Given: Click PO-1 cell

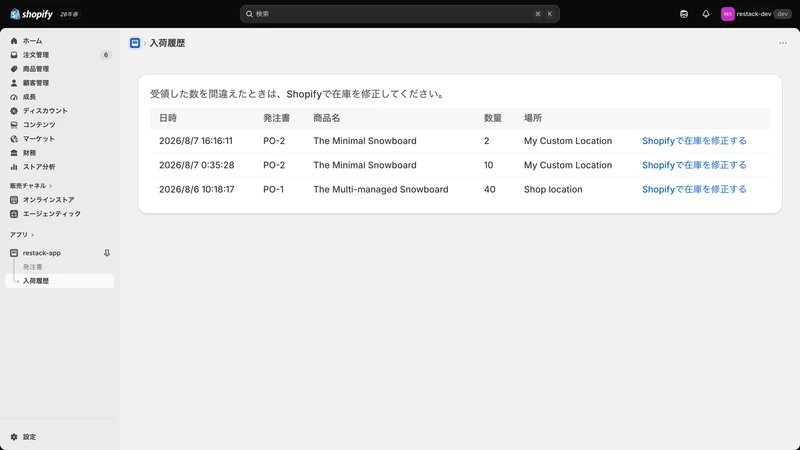Looking at the screenshot, I should coord(273,189).
